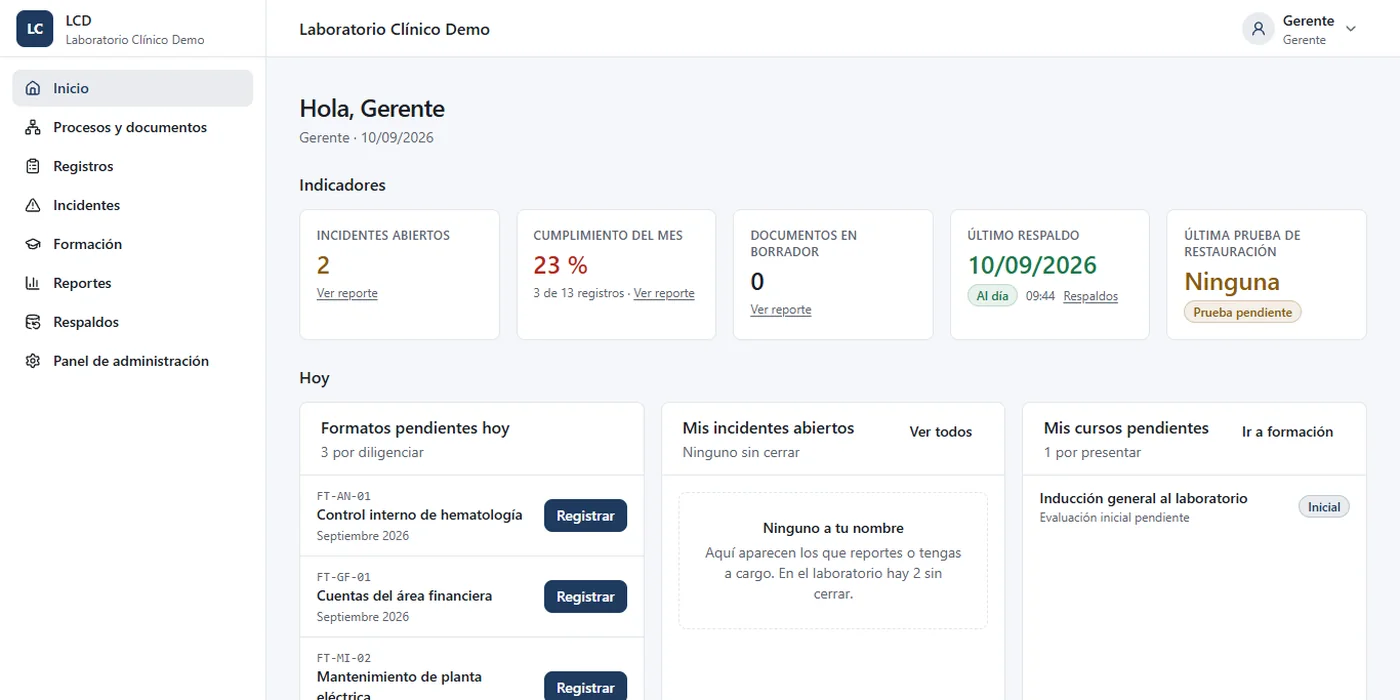Register Cuentas del área financiera format
The height and width of the screenshot is (700, 1400).
click(586, 597)
